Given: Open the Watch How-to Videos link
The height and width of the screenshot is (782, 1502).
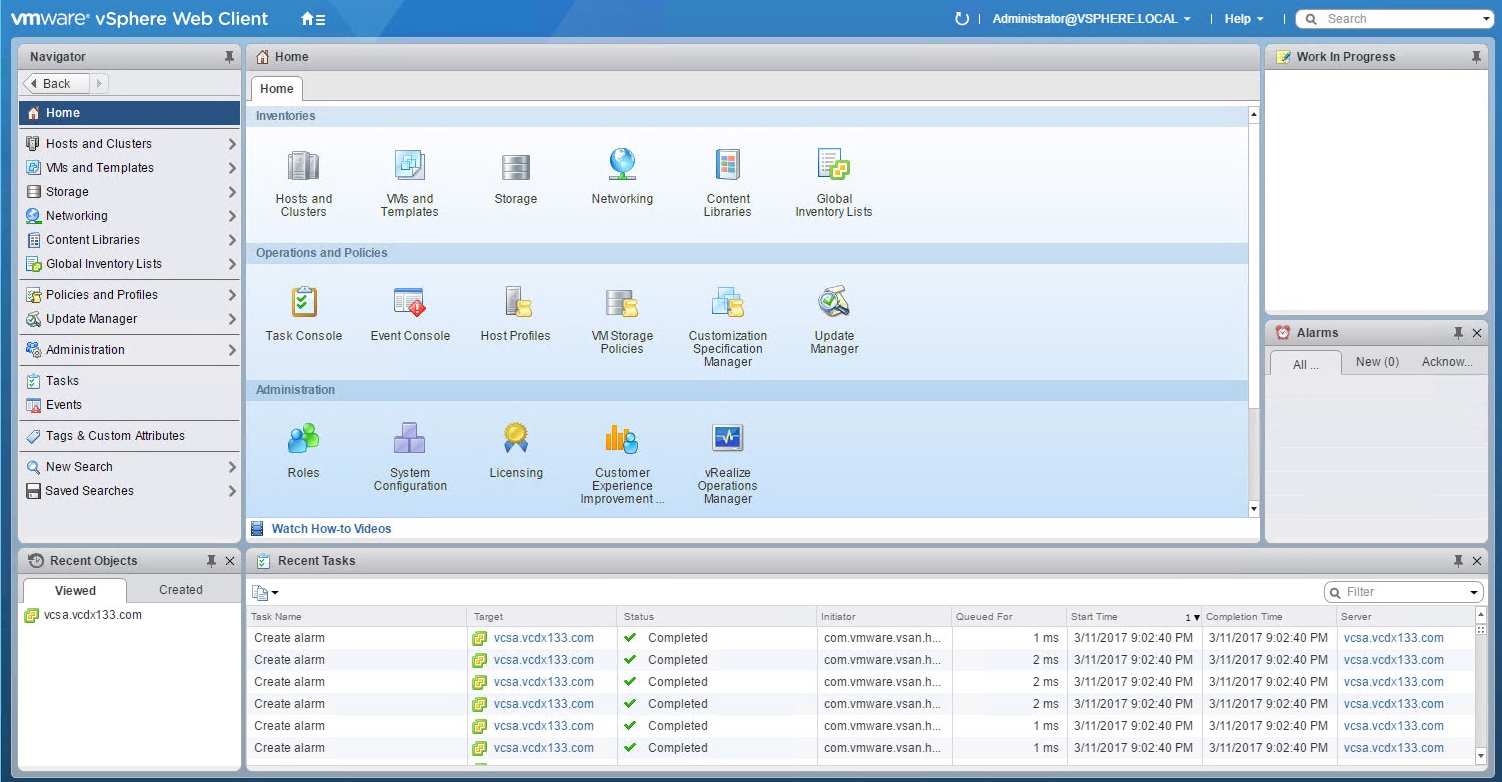Looking at the screenshot, I should [x=331, y=529].
